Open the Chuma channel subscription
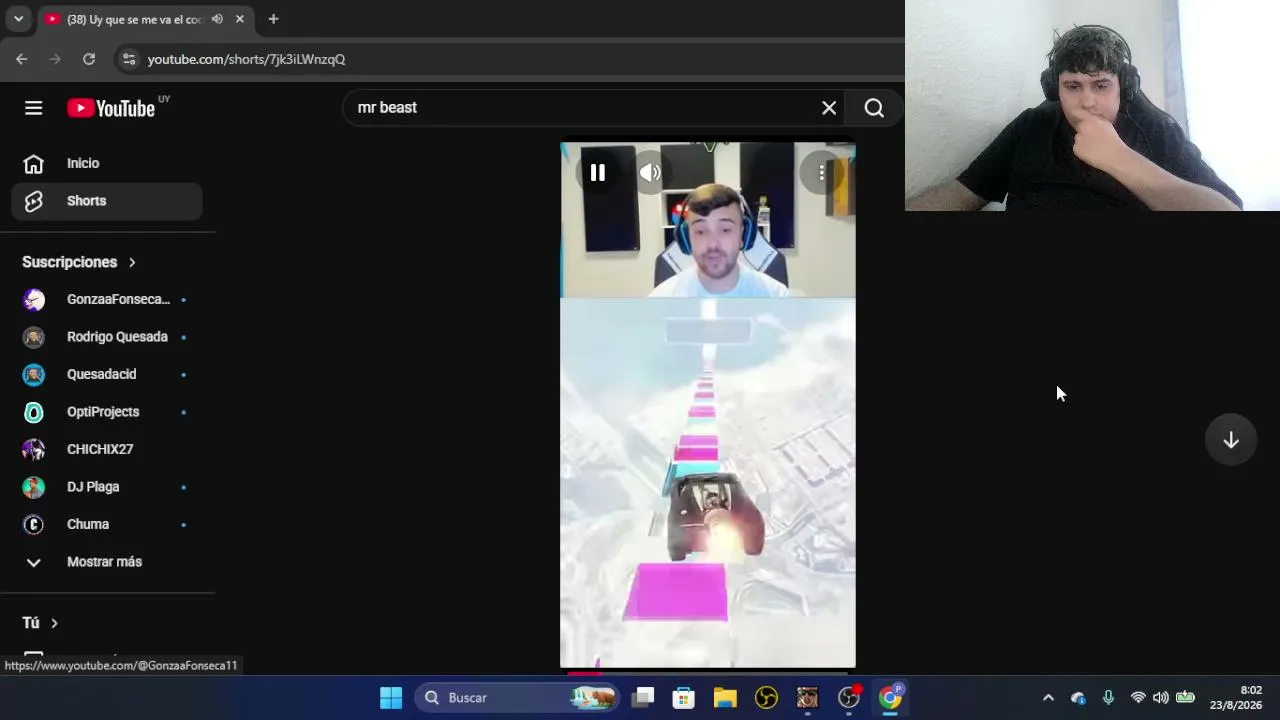Image resolution: width=1280 pixels, height=720 pixels. pos(107,524)
